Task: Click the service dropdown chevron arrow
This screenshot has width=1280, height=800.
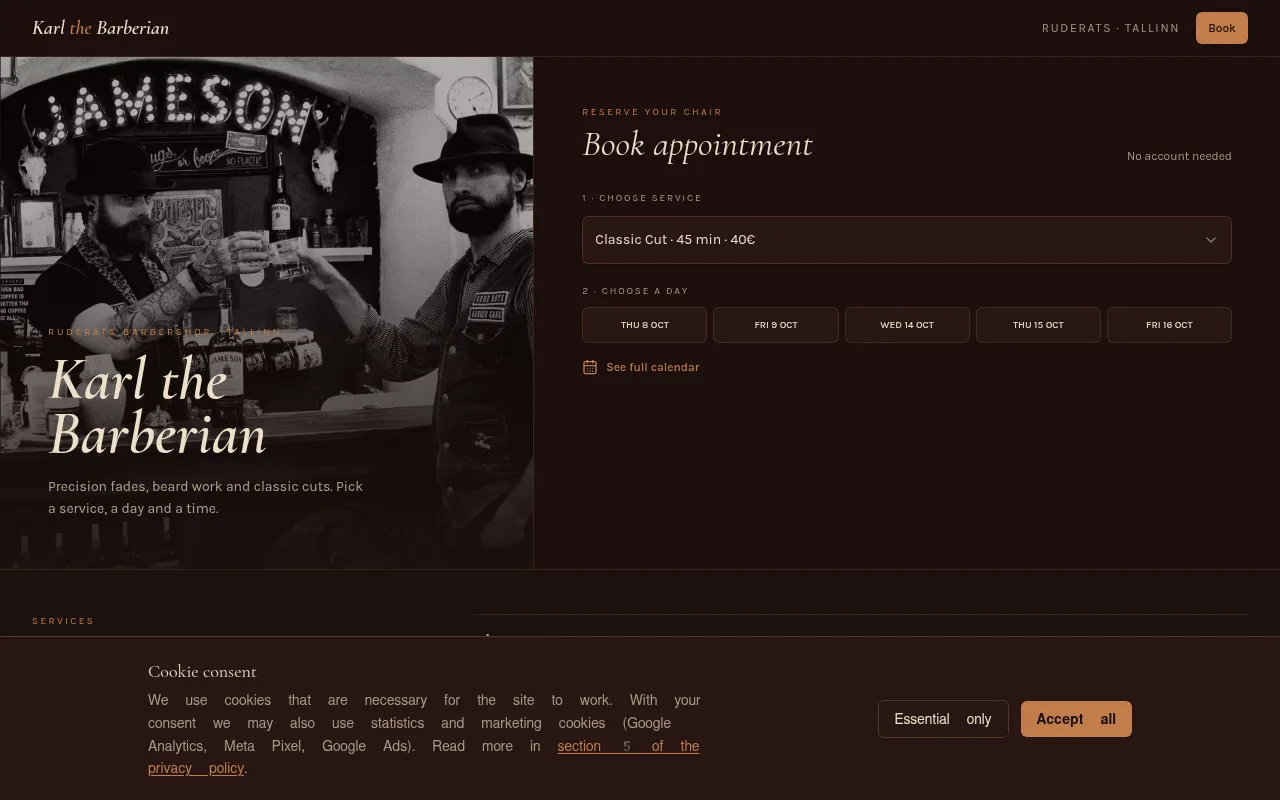Action: [1211, 240]
